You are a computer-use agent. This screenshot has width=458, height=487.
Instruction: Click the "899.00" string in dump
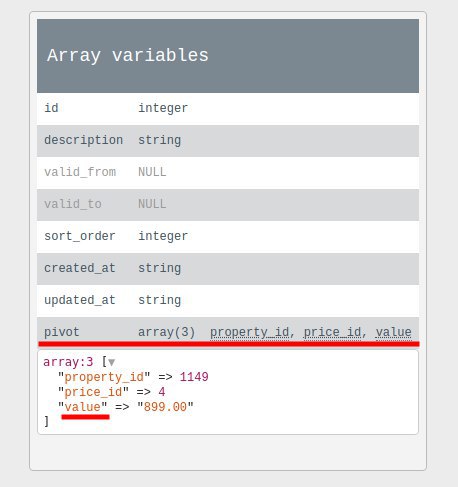pyautogui.click(x=165, y=407)
